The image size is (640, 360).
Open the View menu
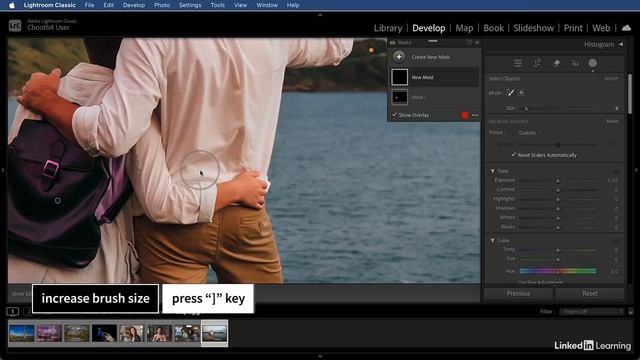coord(240,5)
